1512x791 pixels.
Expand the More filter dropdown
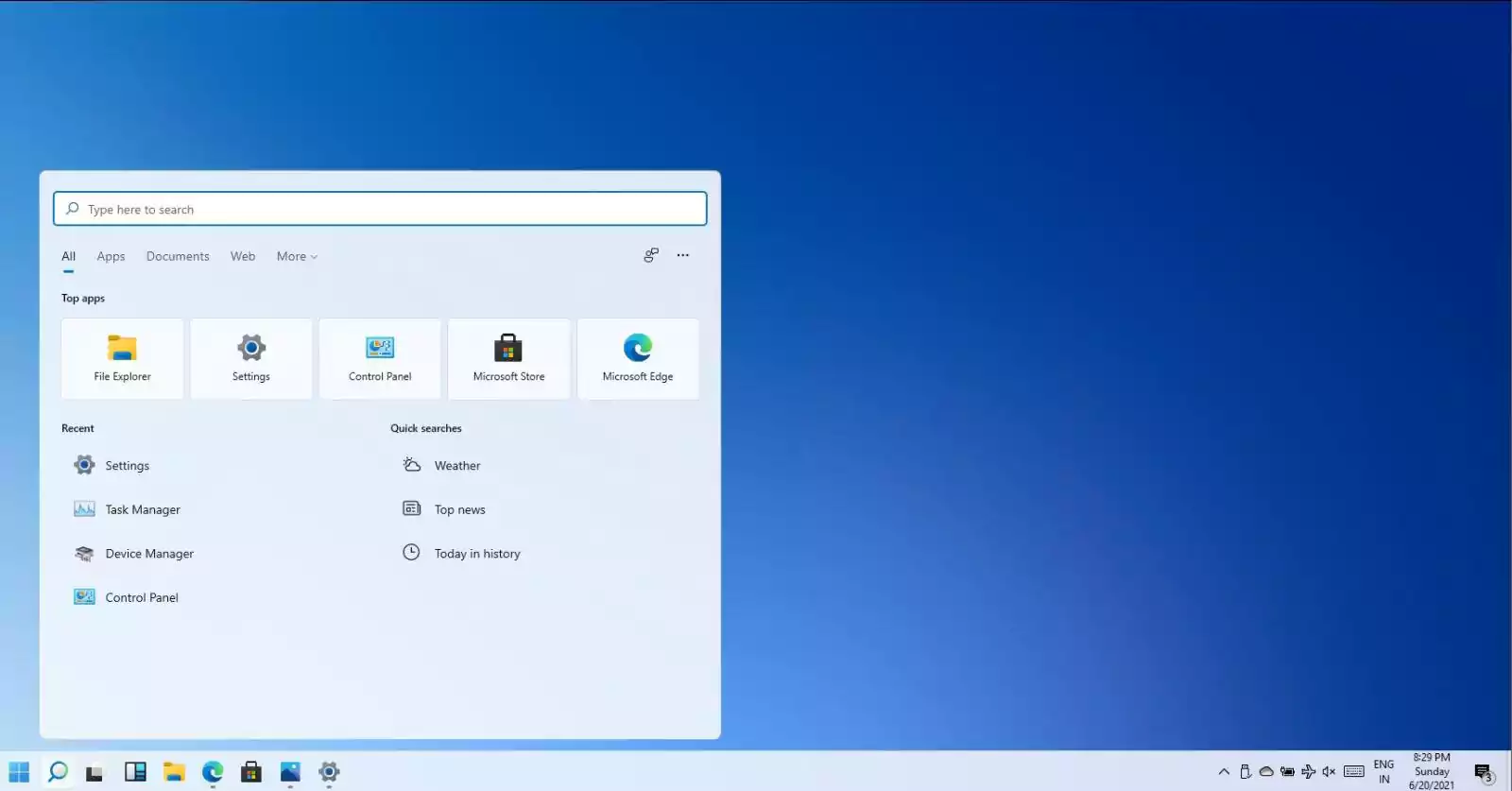coord(297,256)
